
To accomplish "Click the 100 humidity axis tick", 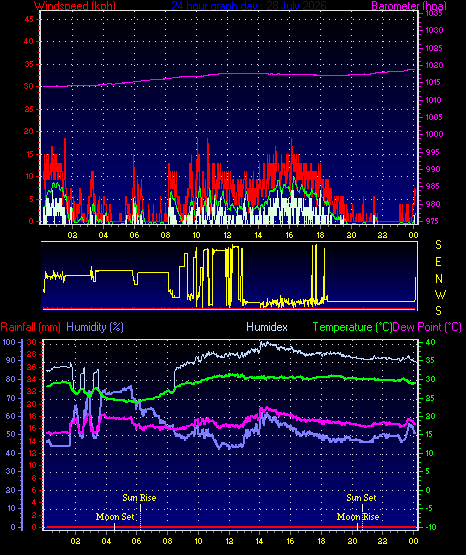I will coord(9,342).
